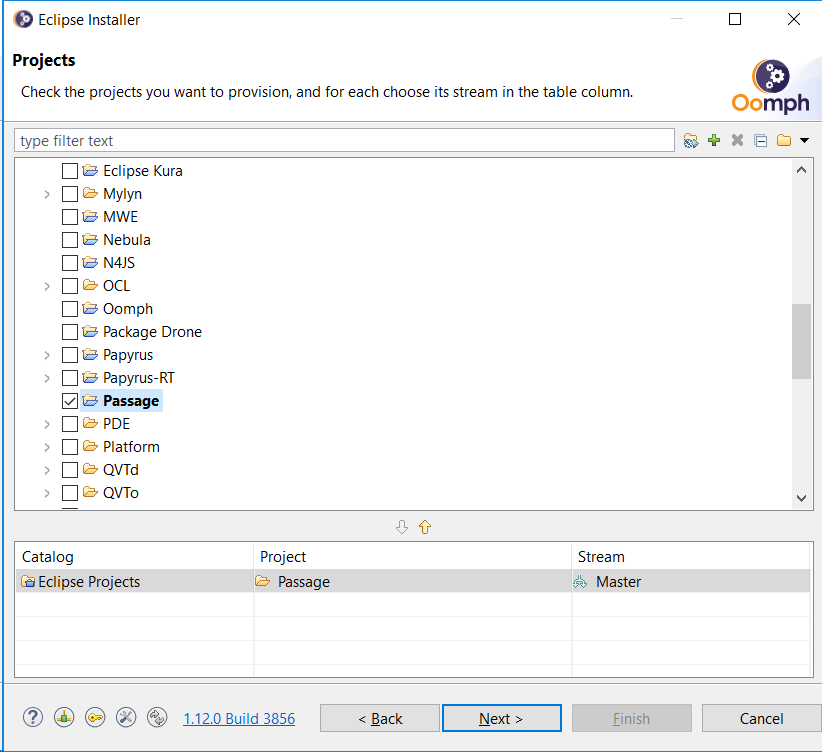This screenshot has width=822, height=752.
Task: Click the update refresh arrows icon
Action: pyautogui.click(x=157, y=717)
